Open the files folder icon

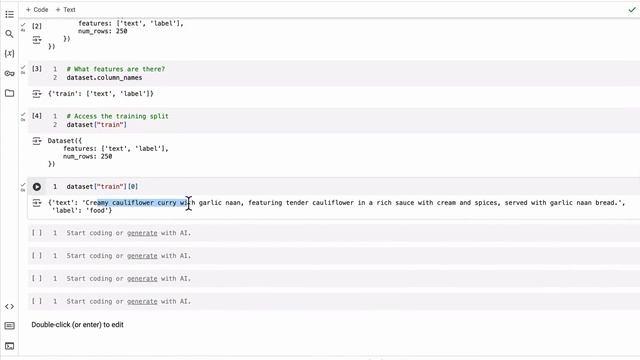[9, 93]
